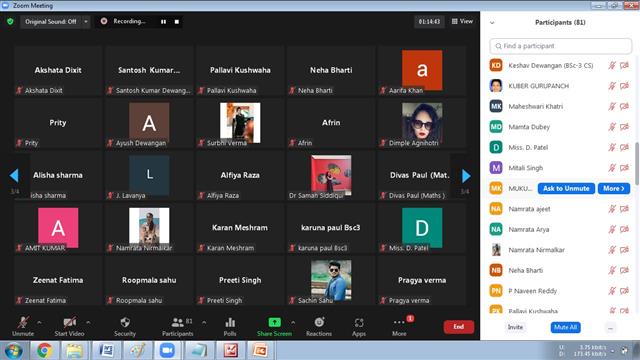The width and height of the screenshot is (640, 360).
Task: Click the meeting timer 01:14:43
Action: click(429, 21)
